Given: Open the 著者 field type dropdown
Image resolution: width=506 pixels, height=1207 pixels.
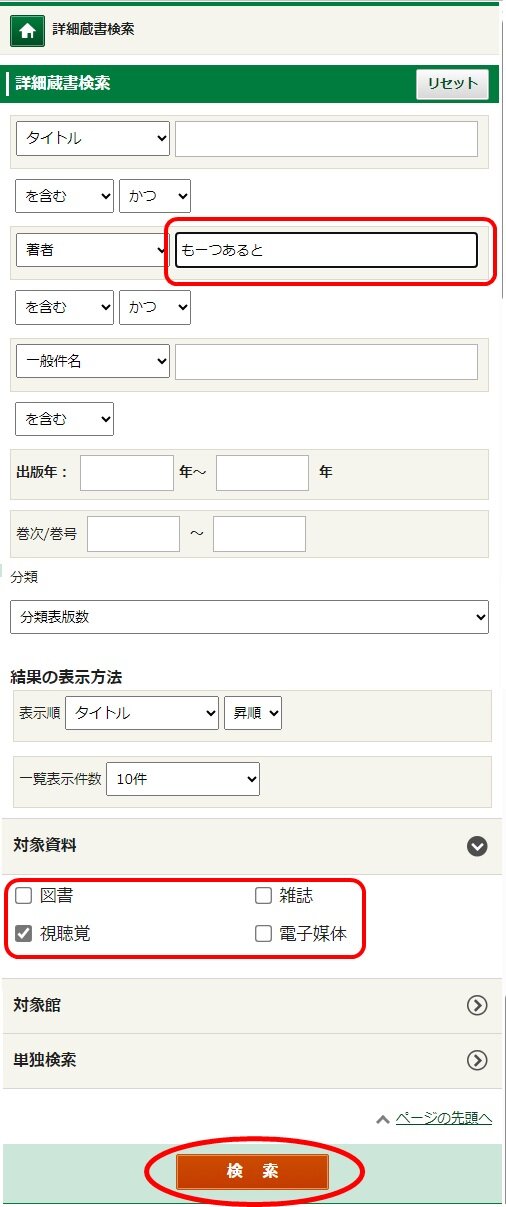Looking at the screenshot, I should click(93, 250).
